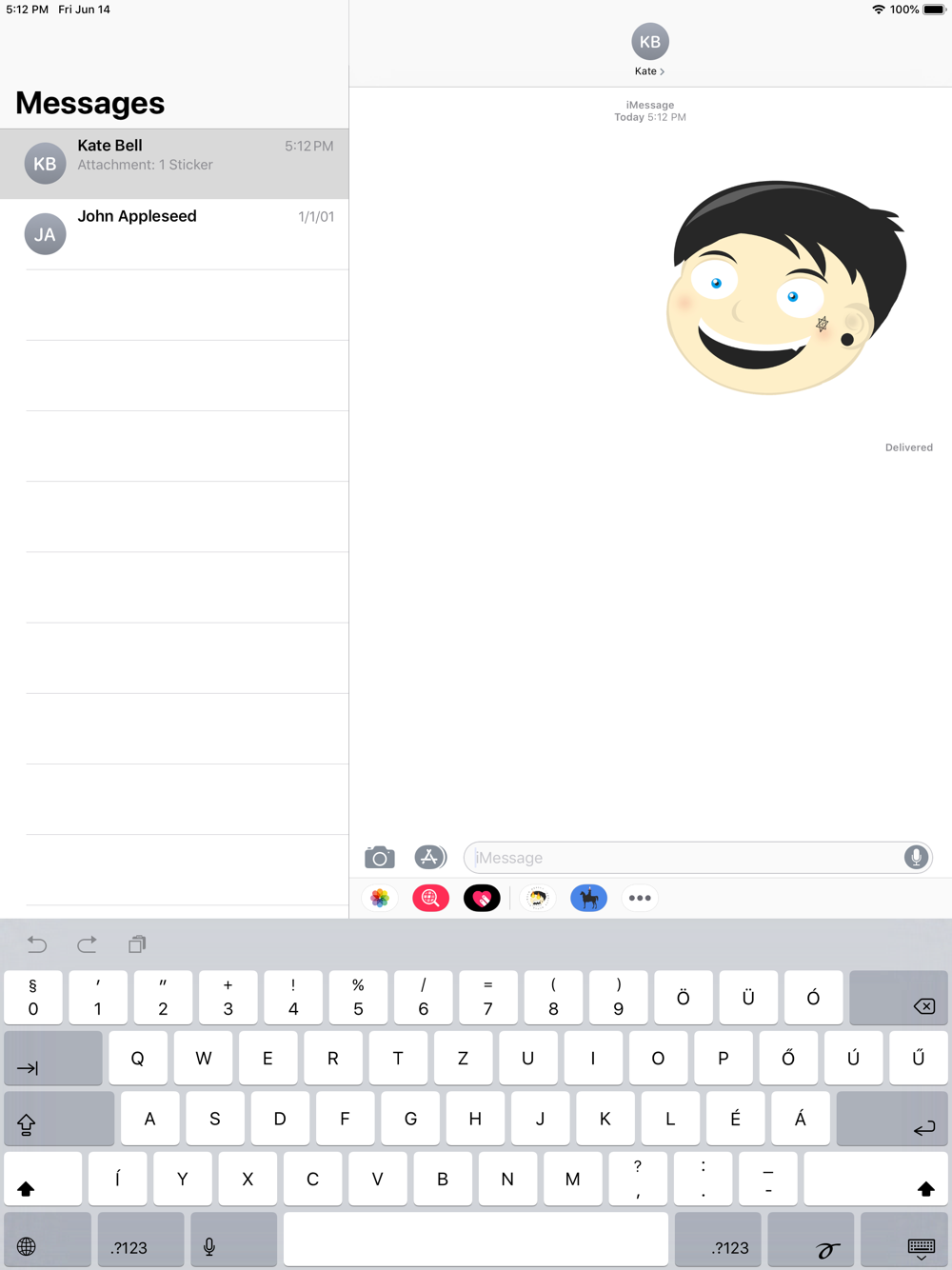
Task: Tap the Í key
Action: pyautogui.click(x=118, y=1179)
